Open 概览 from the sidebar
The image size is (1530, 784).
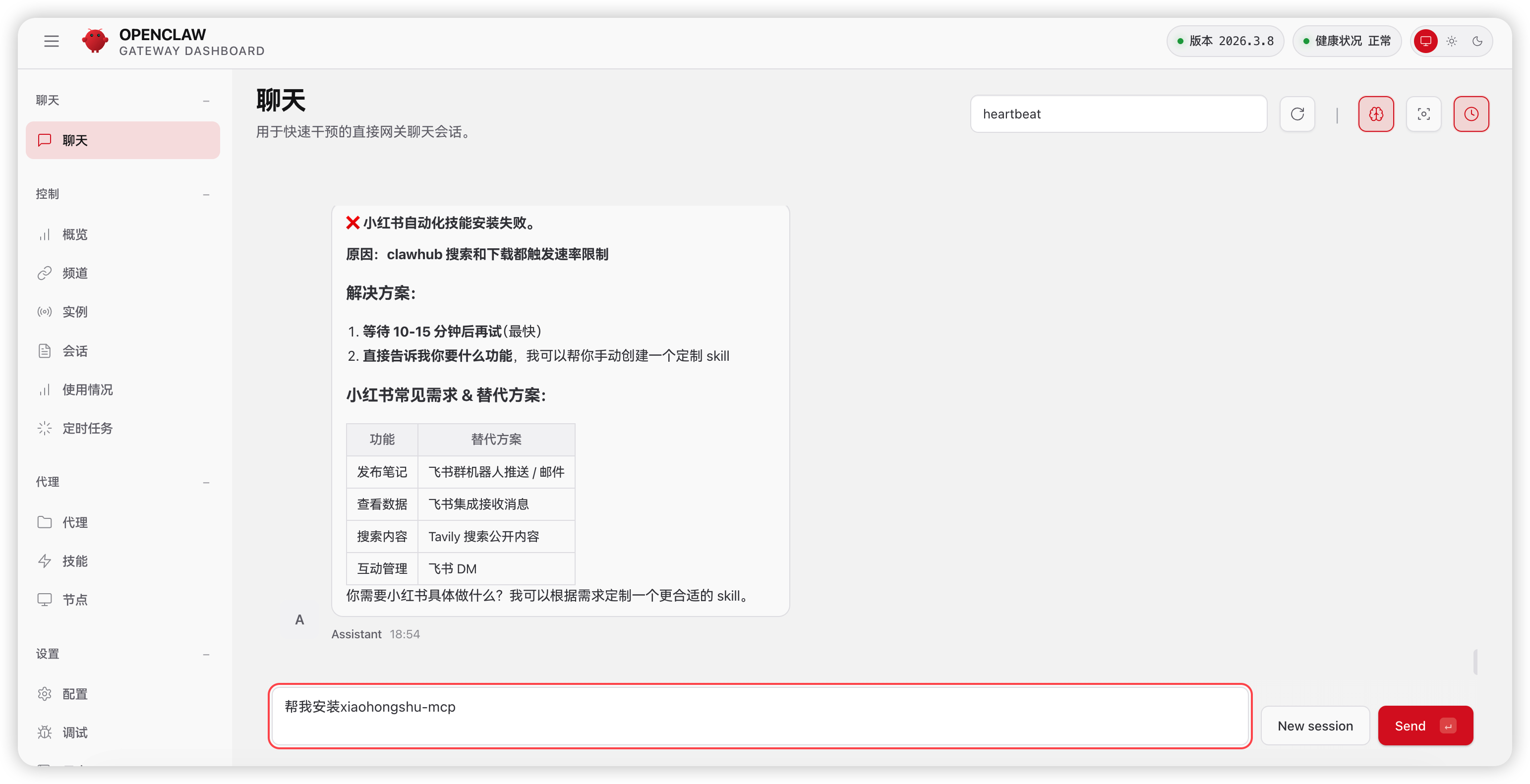75,234
